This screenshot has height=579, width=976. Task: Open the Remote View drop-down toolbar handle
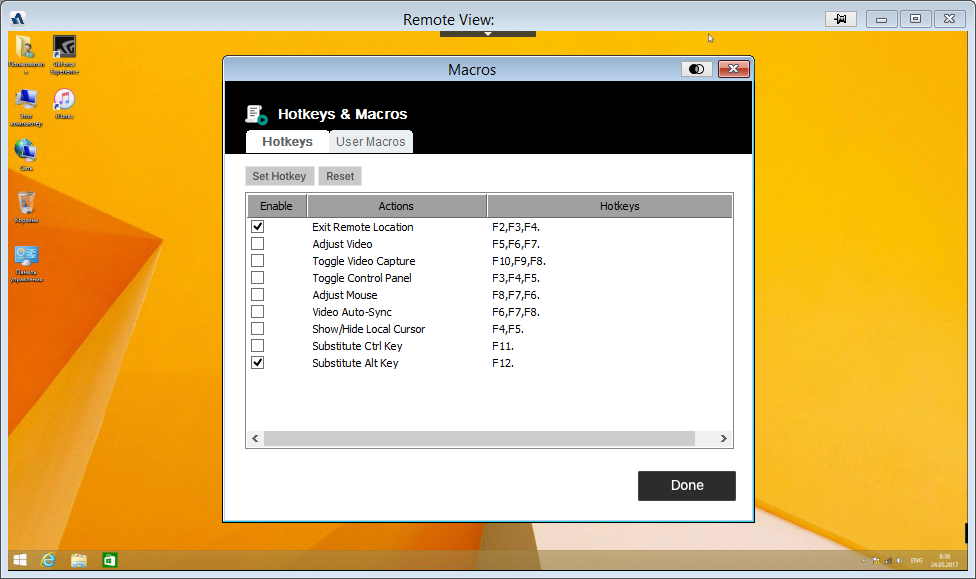(x=488, y=34)
